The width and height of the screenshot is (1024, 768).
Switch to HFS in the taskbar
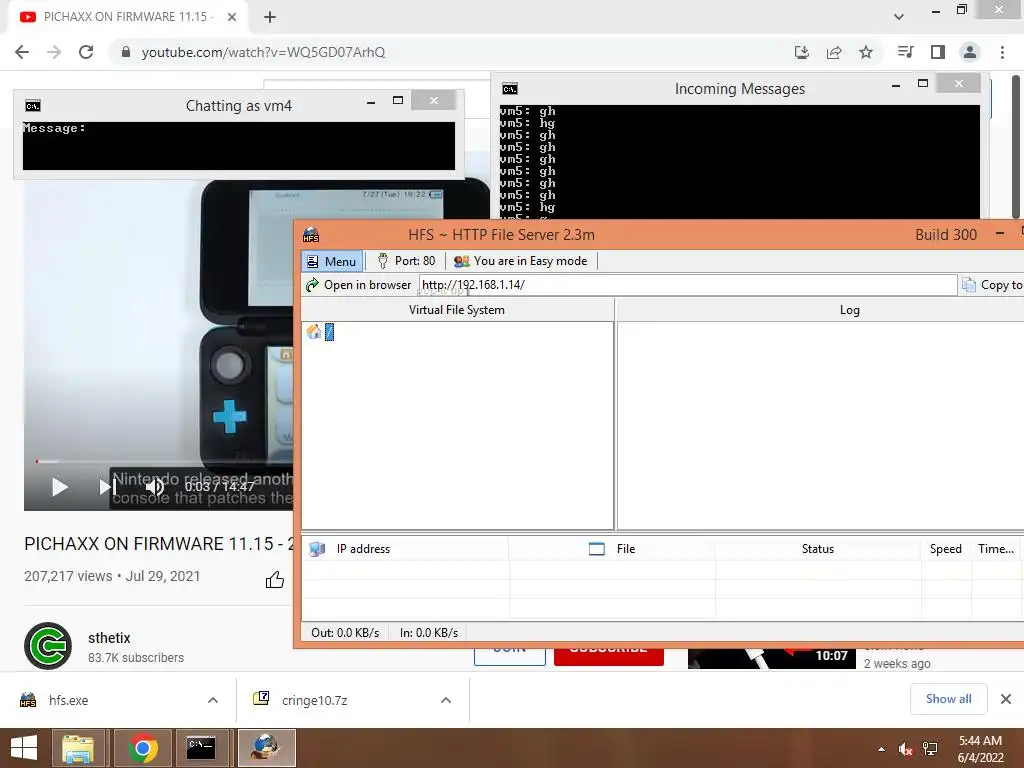pyautogui.click(x=266, y=748)
